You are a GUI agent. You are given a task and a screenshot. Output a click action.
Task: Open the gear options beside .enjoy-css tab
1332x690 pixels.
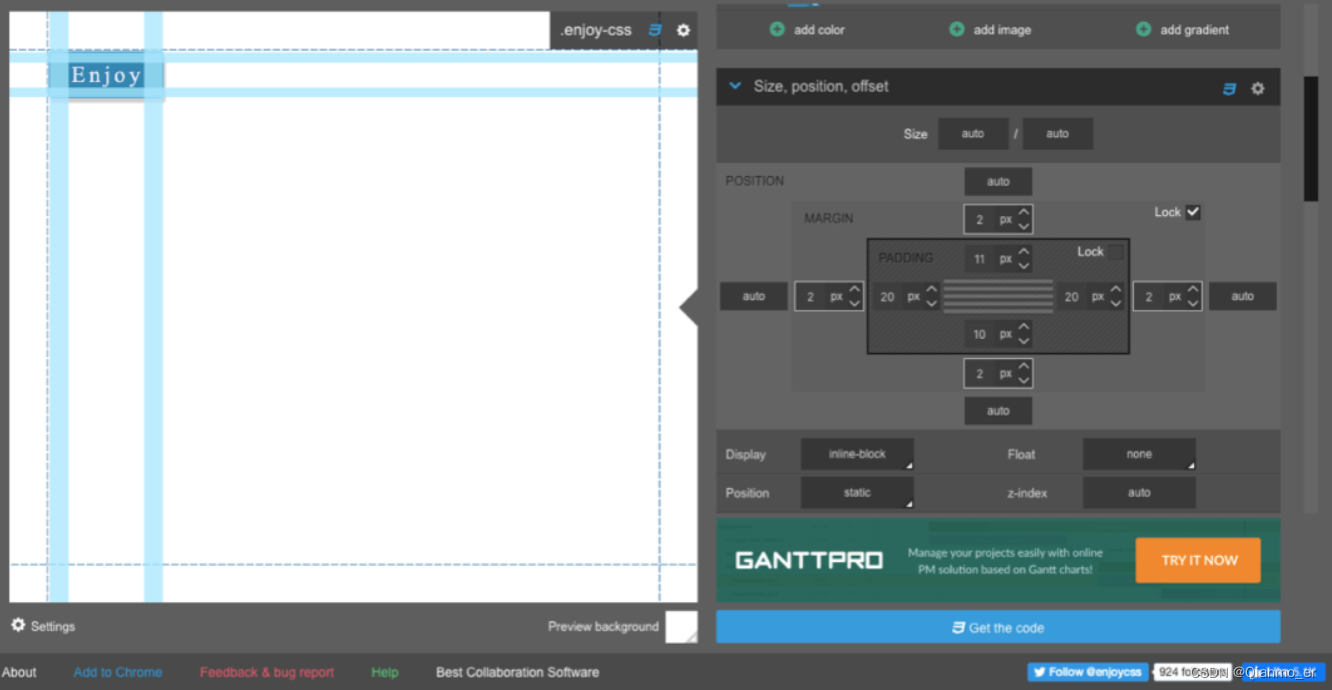point(683,30)
